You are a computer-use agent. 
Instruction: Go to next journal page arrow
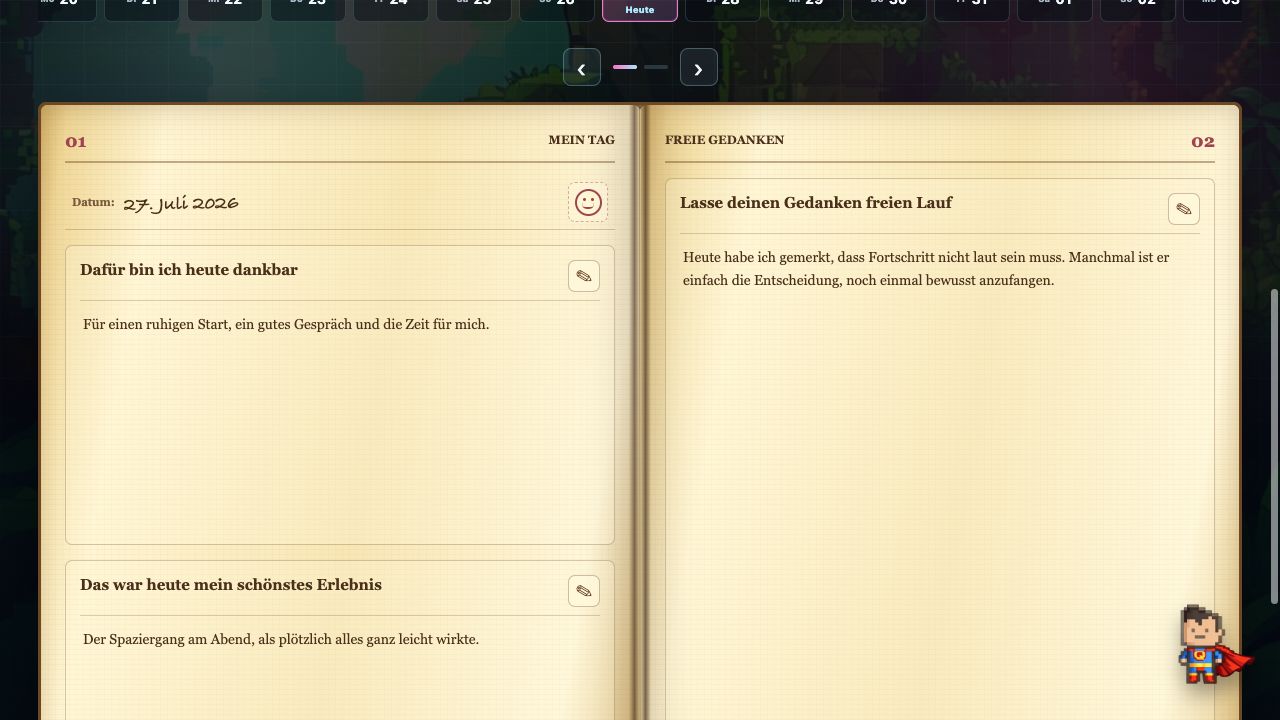699,67
